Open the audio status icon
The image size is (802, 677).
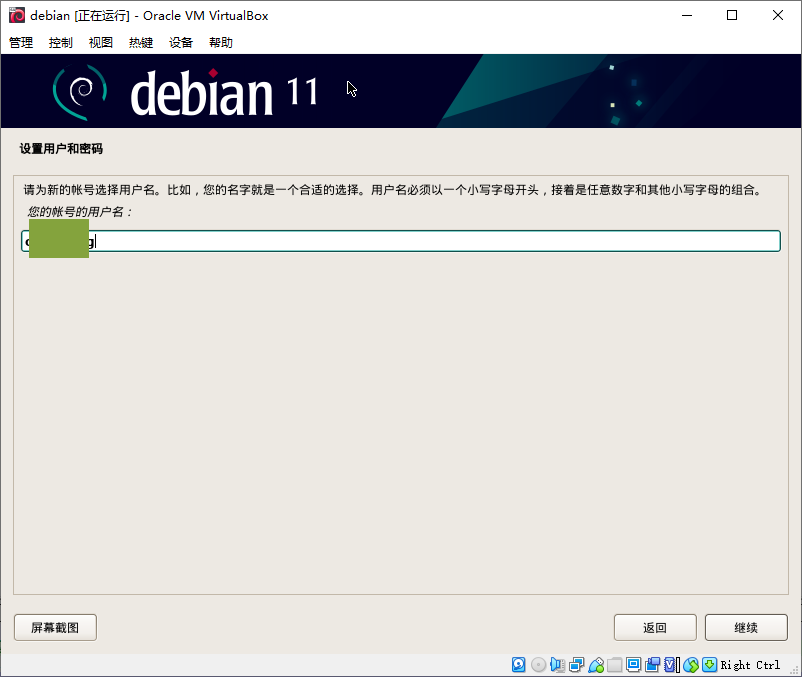pyautogui.click(x=557, y=664)
